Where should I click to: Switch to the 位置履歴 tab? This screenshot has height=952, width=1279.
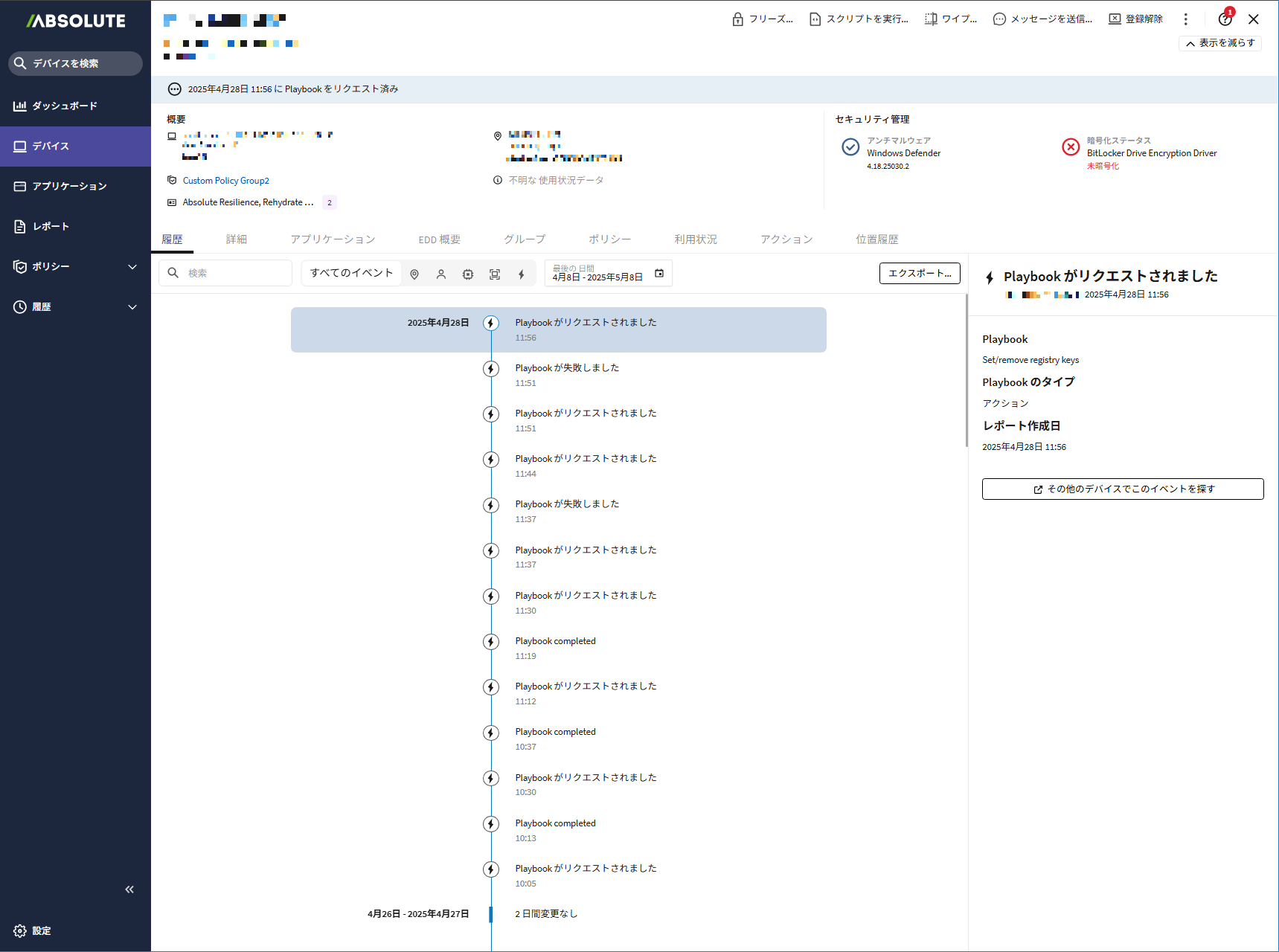pos(876,239)
